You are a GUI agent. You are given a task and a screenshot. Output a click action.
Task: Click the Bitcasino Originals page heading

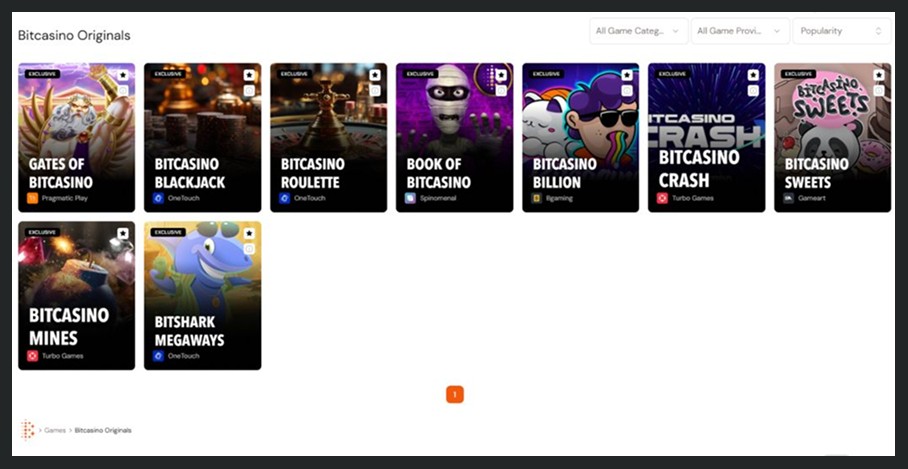click(74, 35)
